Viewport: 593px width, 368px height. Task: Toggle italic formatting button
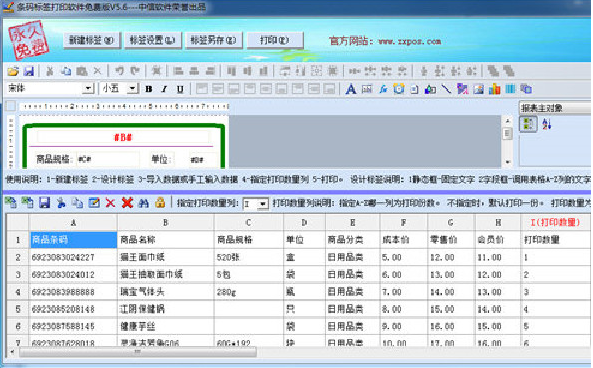point(164,89)
